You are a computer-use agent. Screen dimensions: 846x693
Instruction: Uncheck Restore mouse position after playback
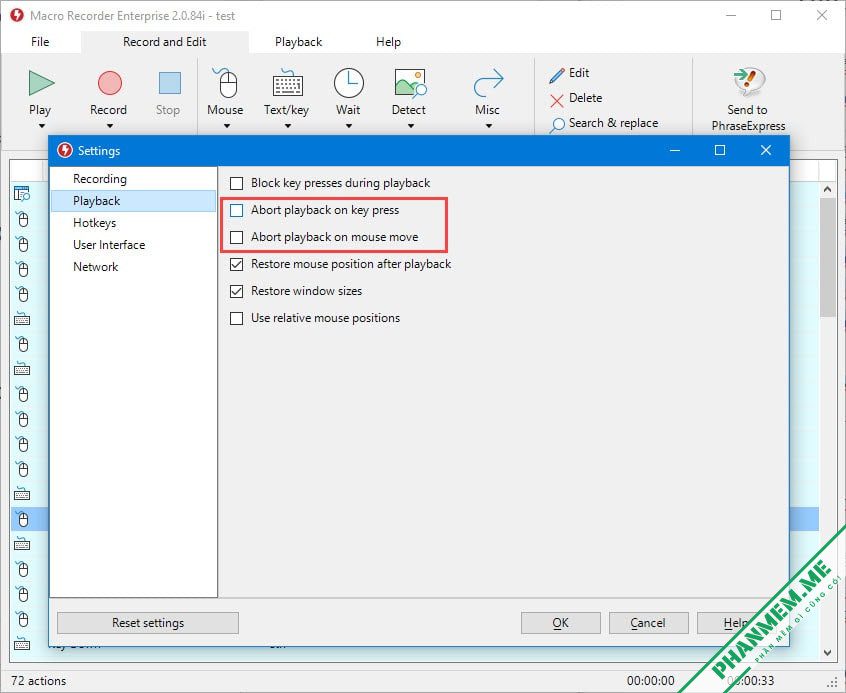tap(236, 264)
